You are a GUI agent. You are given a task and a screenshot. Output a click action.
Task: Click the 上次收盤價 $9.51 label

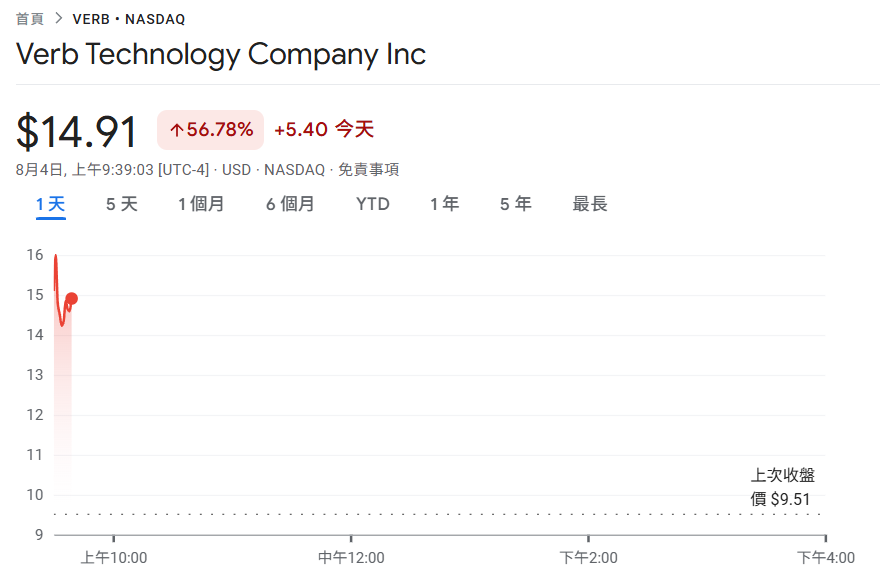coord(782,487)
